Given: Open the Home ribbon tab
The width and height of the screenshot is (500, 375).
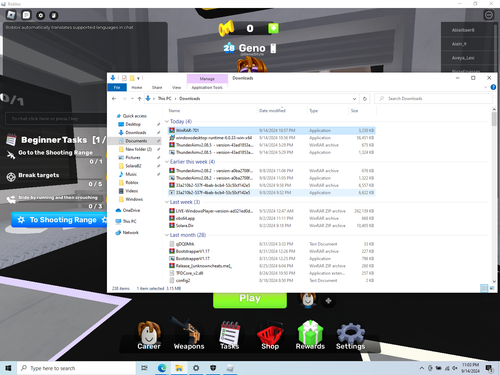Looking at the screenshot, I should [x=137, y=87].
